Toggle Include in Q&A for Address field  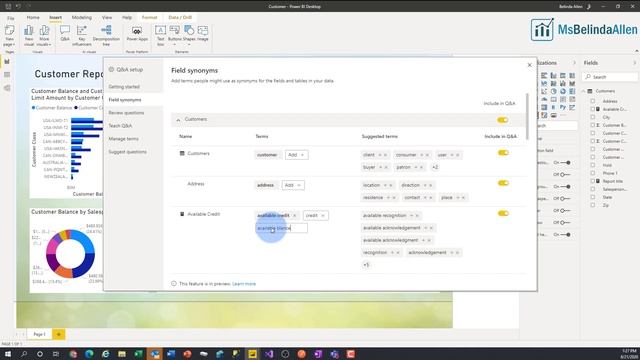[503, 183]
